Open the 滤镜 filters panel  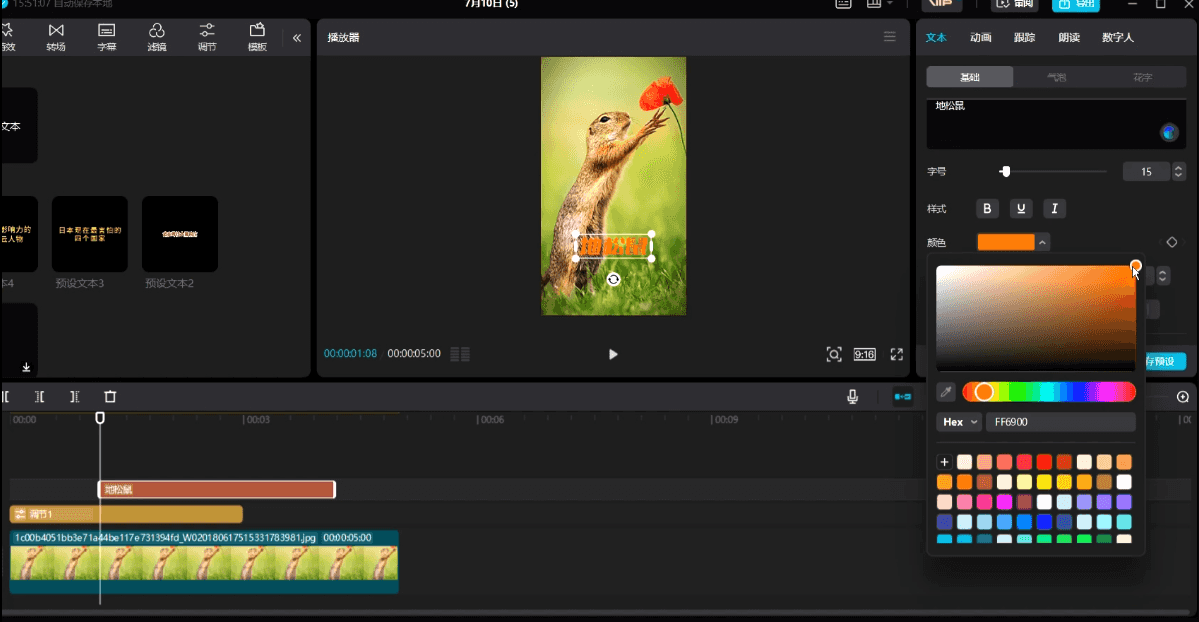click(x=157, y=37)
